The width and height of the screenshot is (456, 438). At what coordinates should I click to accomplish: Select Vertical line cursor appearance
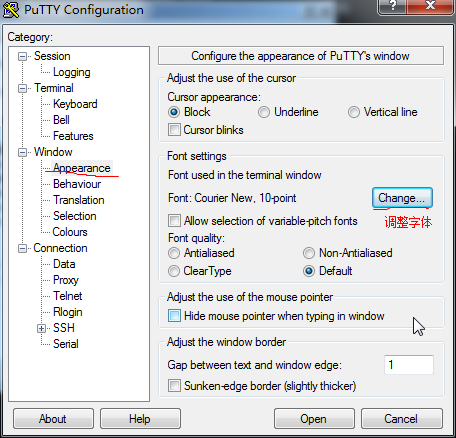point(354,112)
